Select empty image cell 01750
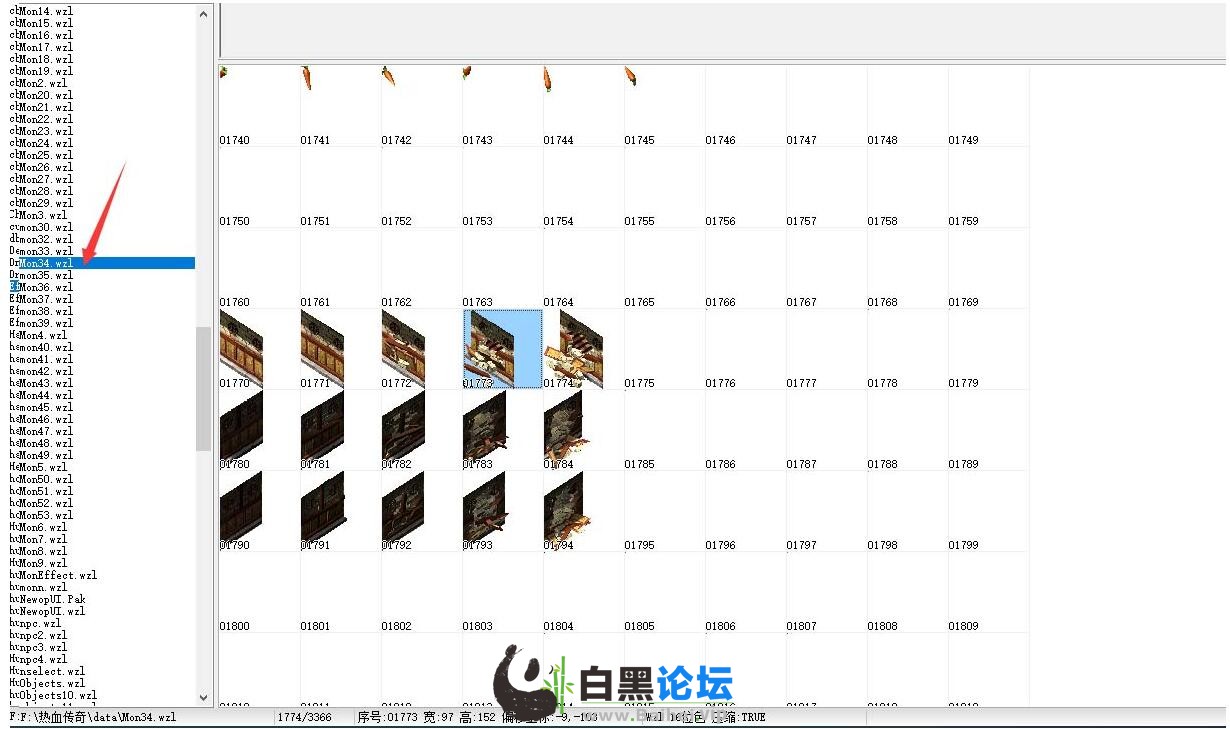1230x729 pixels. click(259, 187)
